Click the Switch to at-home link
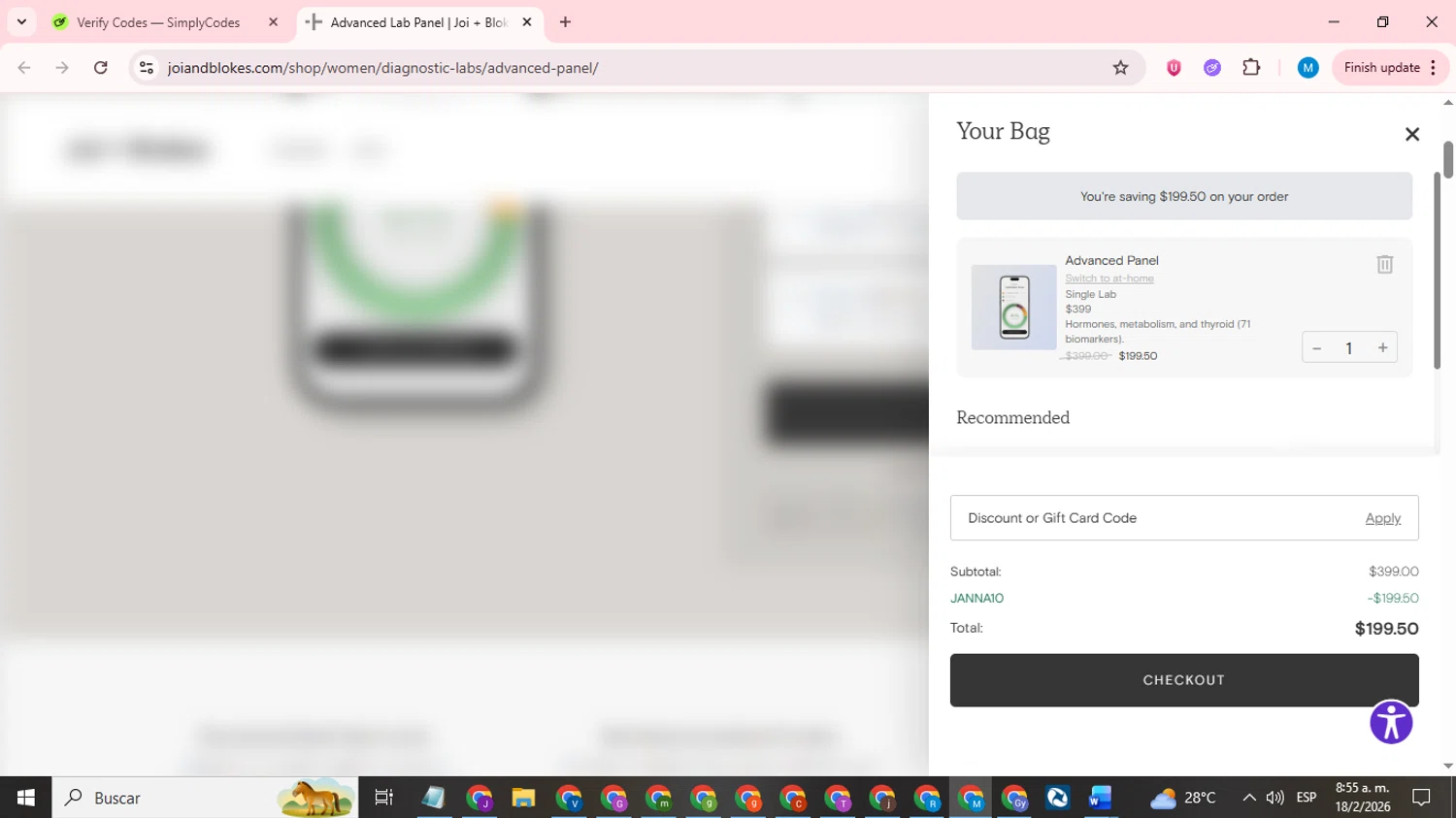Viewport: 1456px width, 818px height. [1109, 278]
